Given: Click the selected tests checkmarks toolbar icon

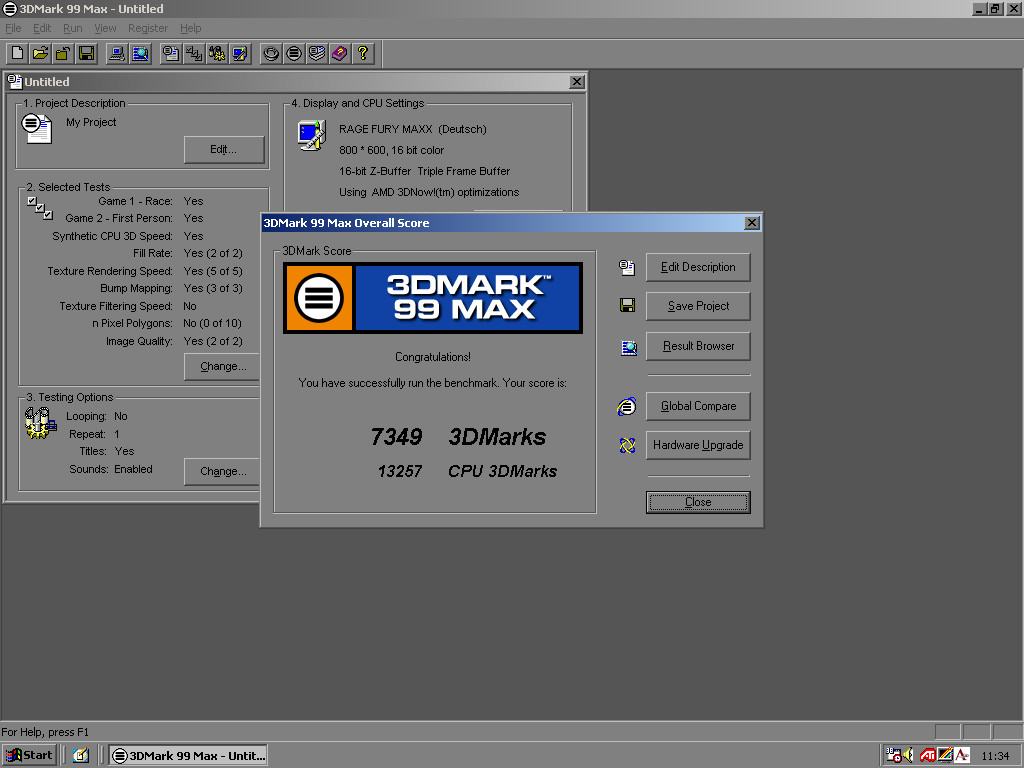Looking at the screenshot, I should [194, 54].
